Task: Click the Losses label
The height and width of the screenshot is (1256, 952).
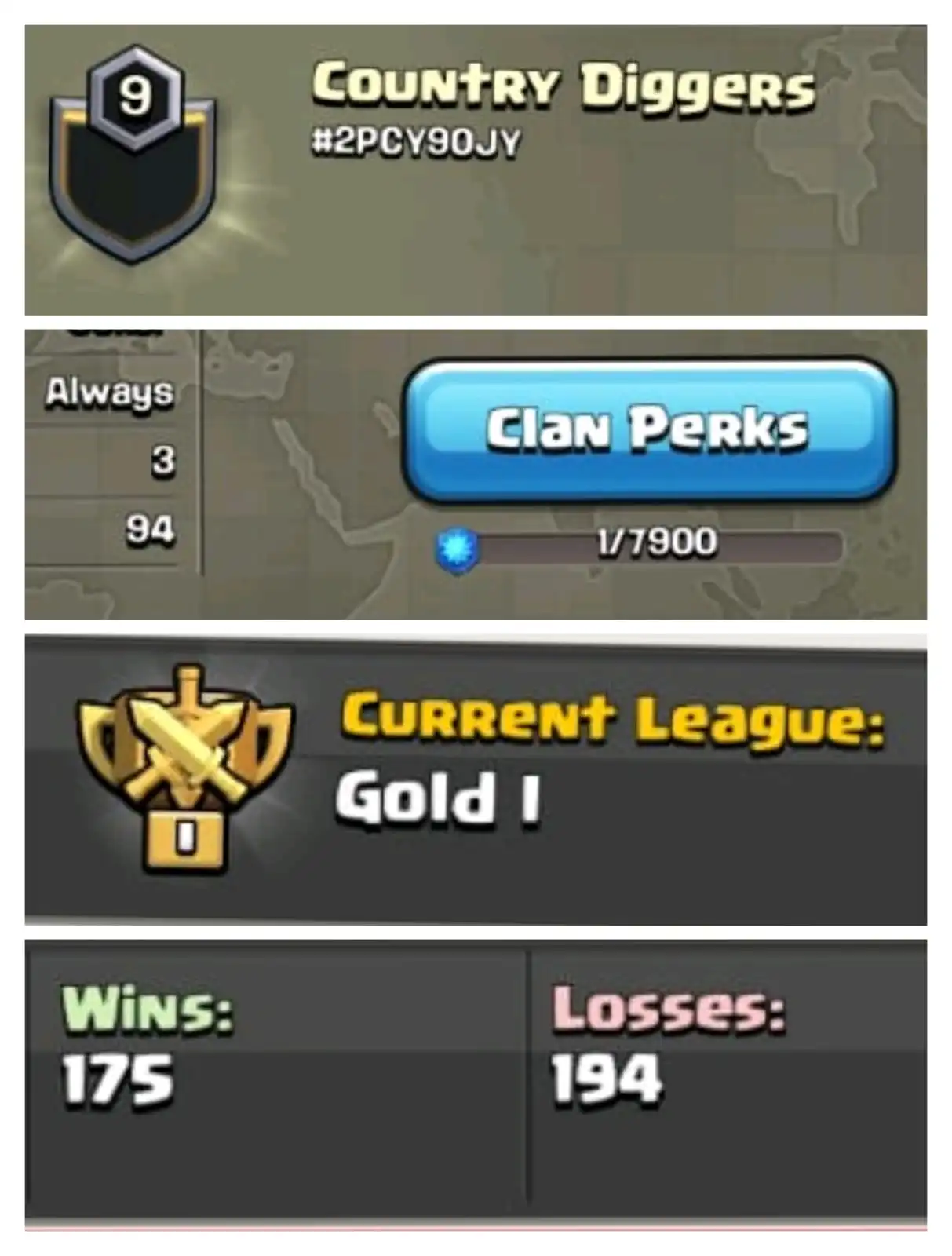Action: (669, 1009)
